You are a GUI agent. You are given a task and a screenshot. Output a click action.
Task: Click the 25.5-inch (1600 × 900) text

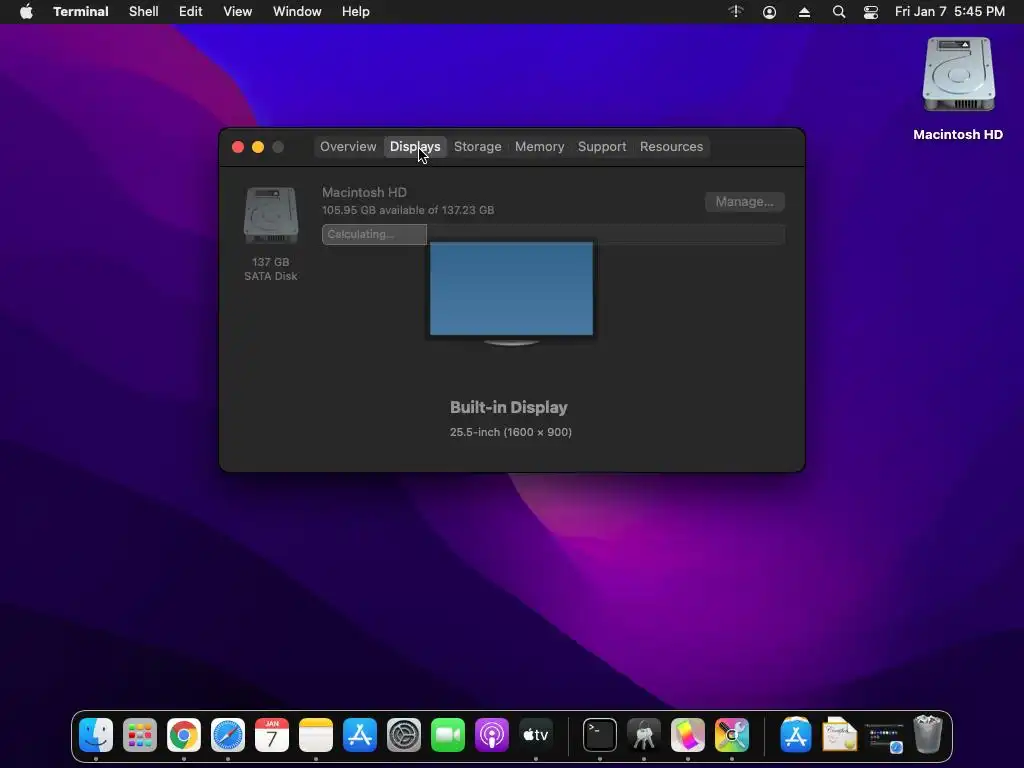tap(511, 432)
